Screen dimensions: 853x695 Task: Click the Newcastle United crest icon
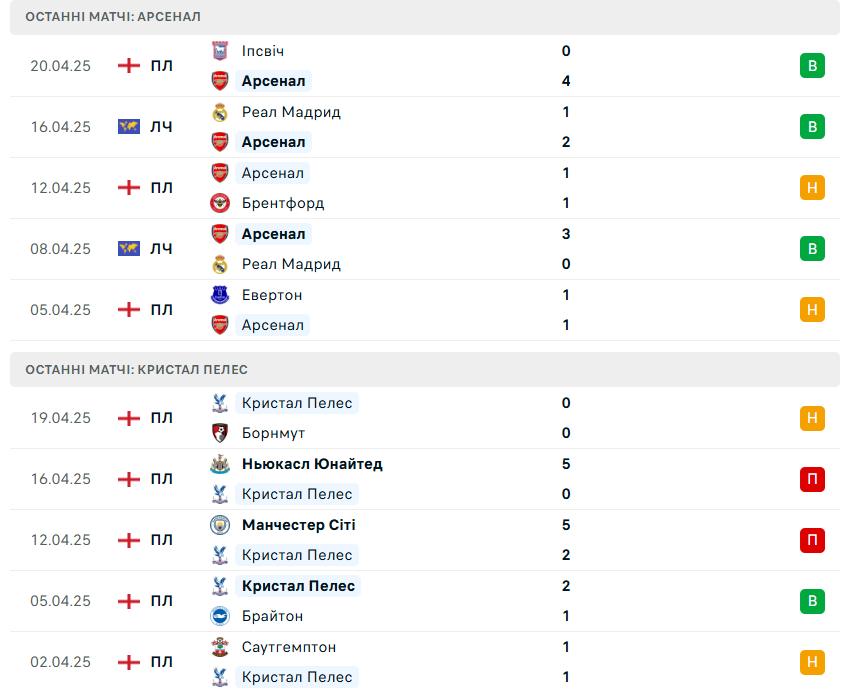220,464
